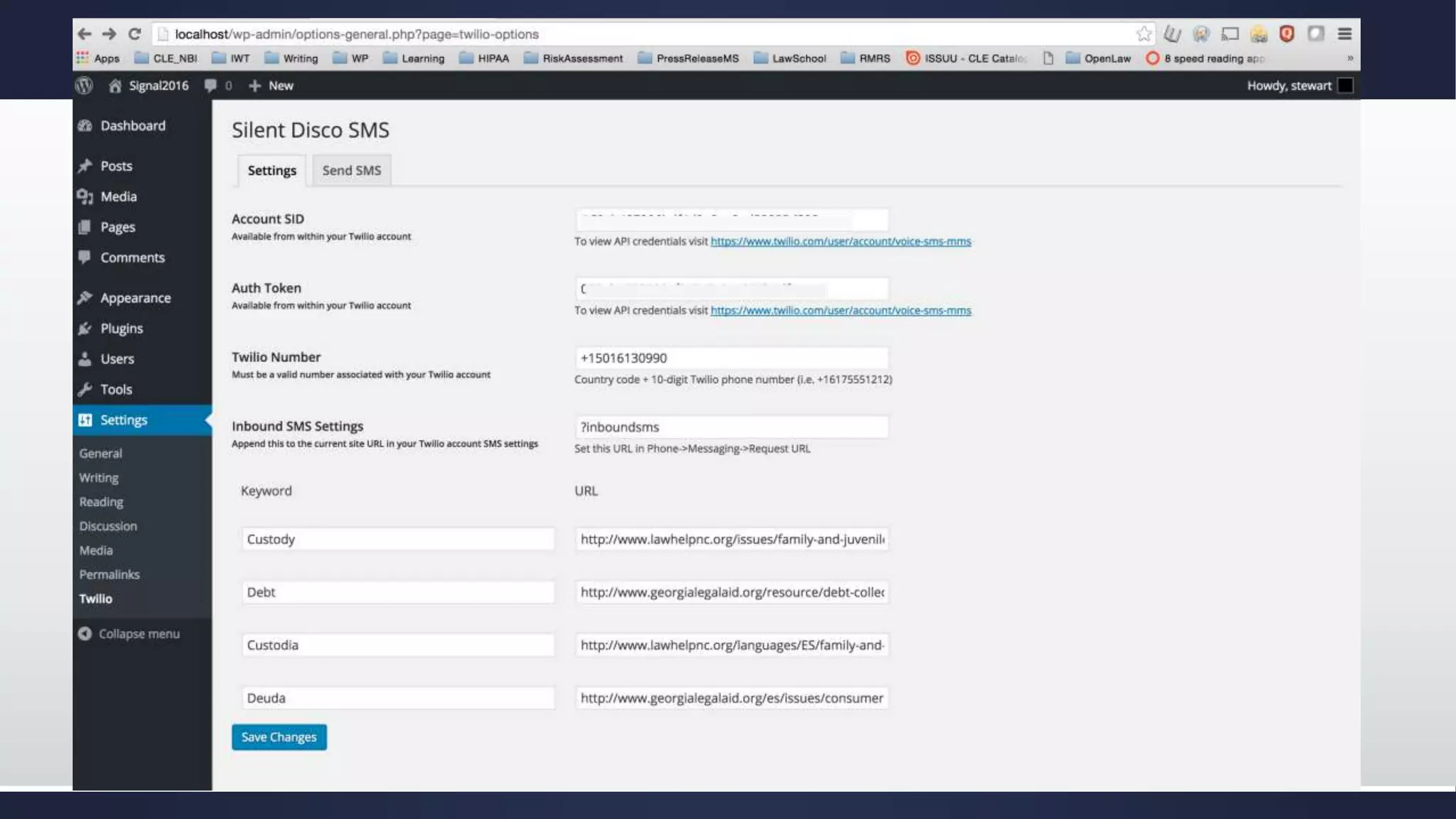Open the Permalinks settings submenu item

(x=109, y=574)
